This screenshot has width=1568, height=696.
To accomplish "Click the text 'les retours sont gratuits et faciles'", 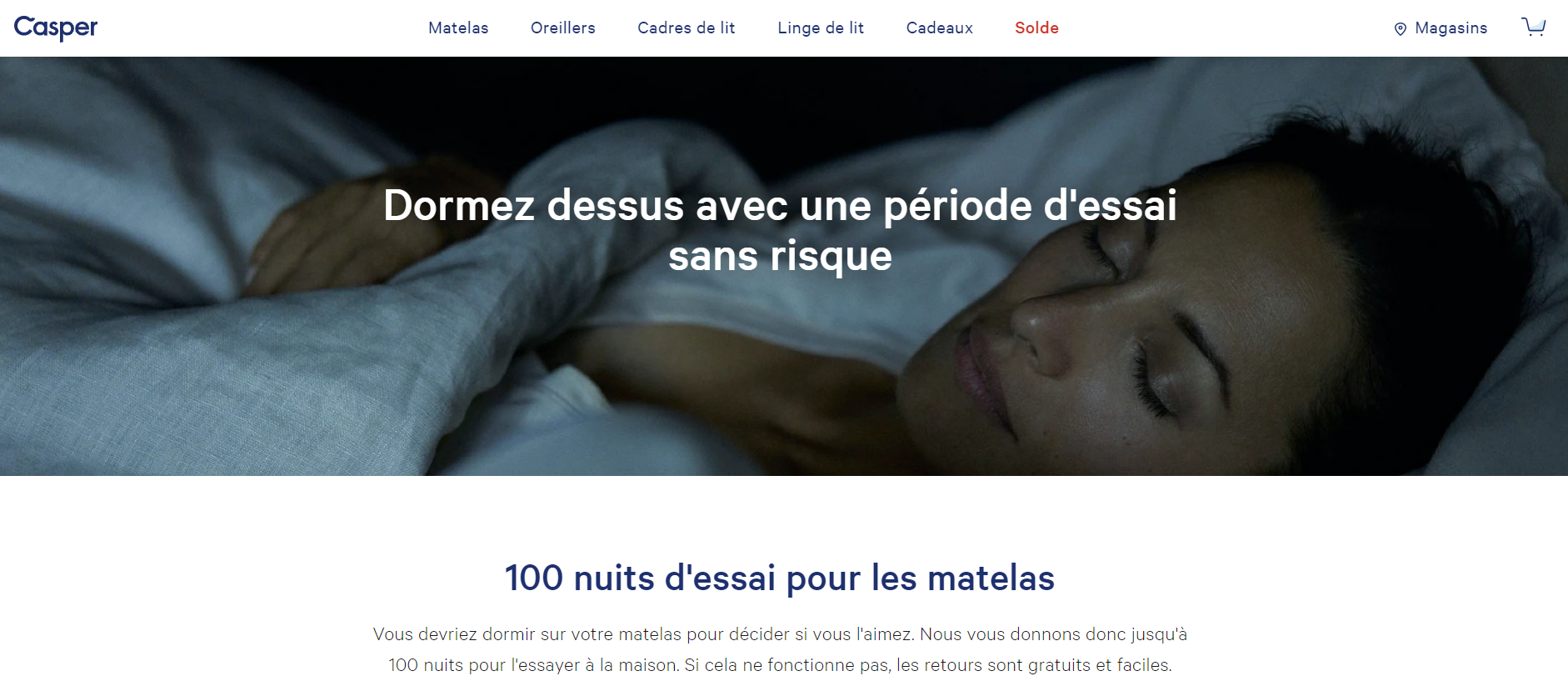I will (1034, 665).
